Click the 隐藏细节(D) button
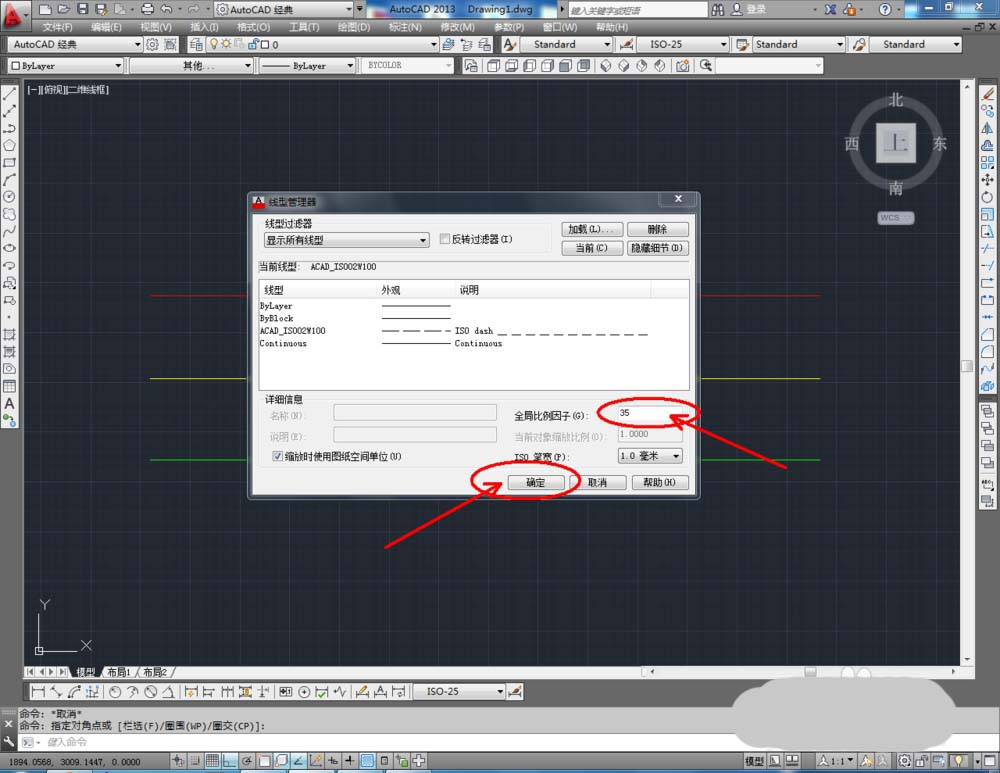Screen dimensions: 1000x773 click(658, 248)
